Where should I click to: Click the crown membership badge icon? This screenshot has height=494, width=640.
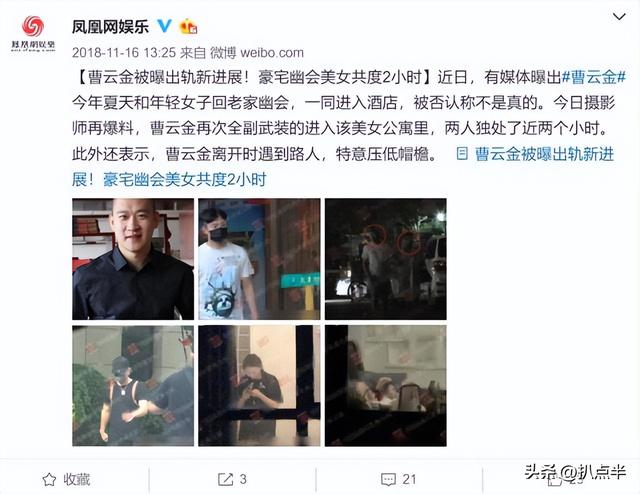188,27
